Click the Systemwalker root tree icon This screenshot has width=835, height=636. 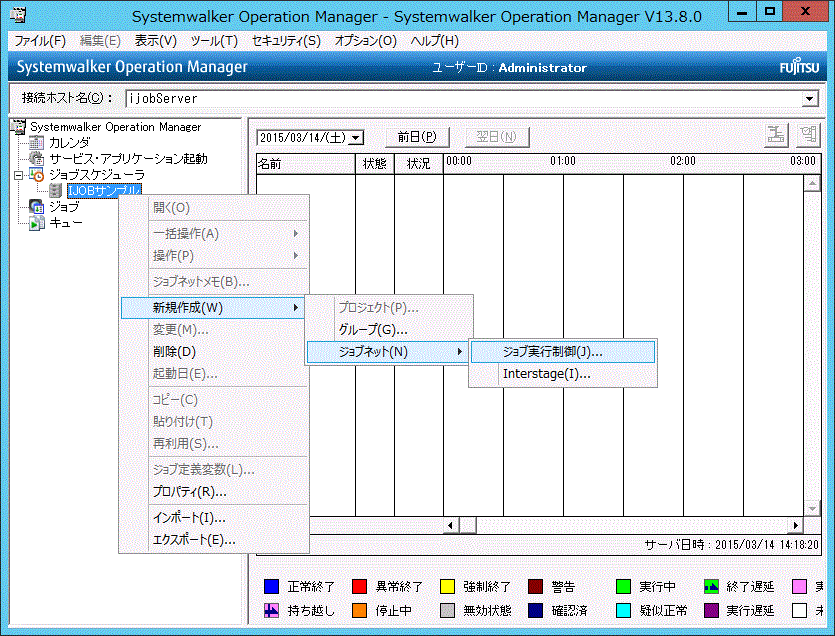tap(19, 127)
